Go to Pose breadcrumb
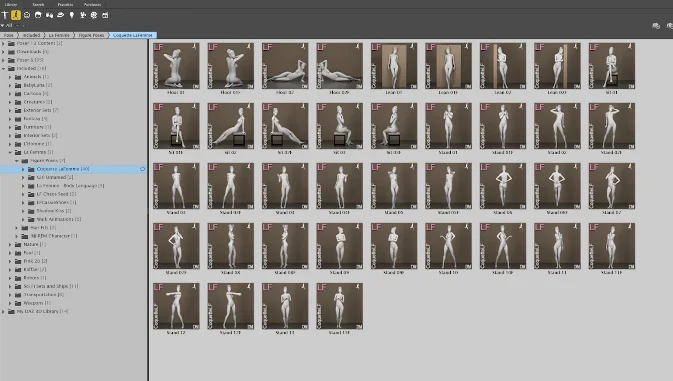 click(x=9, y=35)
